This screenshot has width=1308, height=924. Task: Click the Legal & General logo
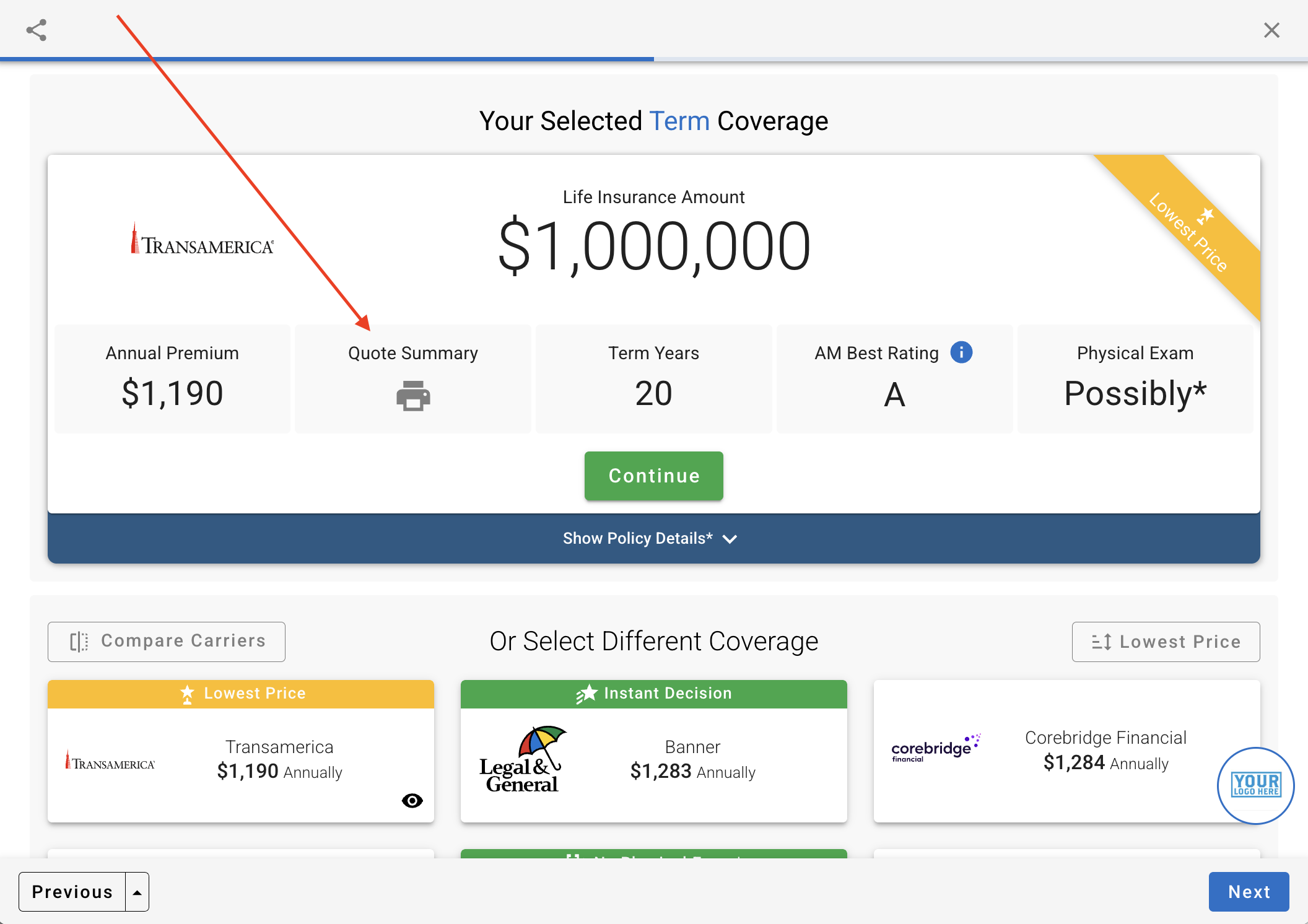[x=523, y=759]
